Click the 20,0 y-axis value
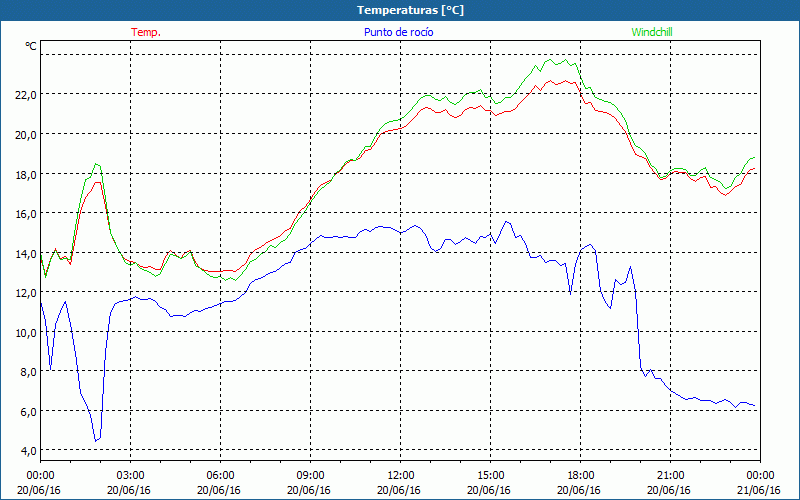The height and width of the screenshot is (500, 800). (26, 135)
